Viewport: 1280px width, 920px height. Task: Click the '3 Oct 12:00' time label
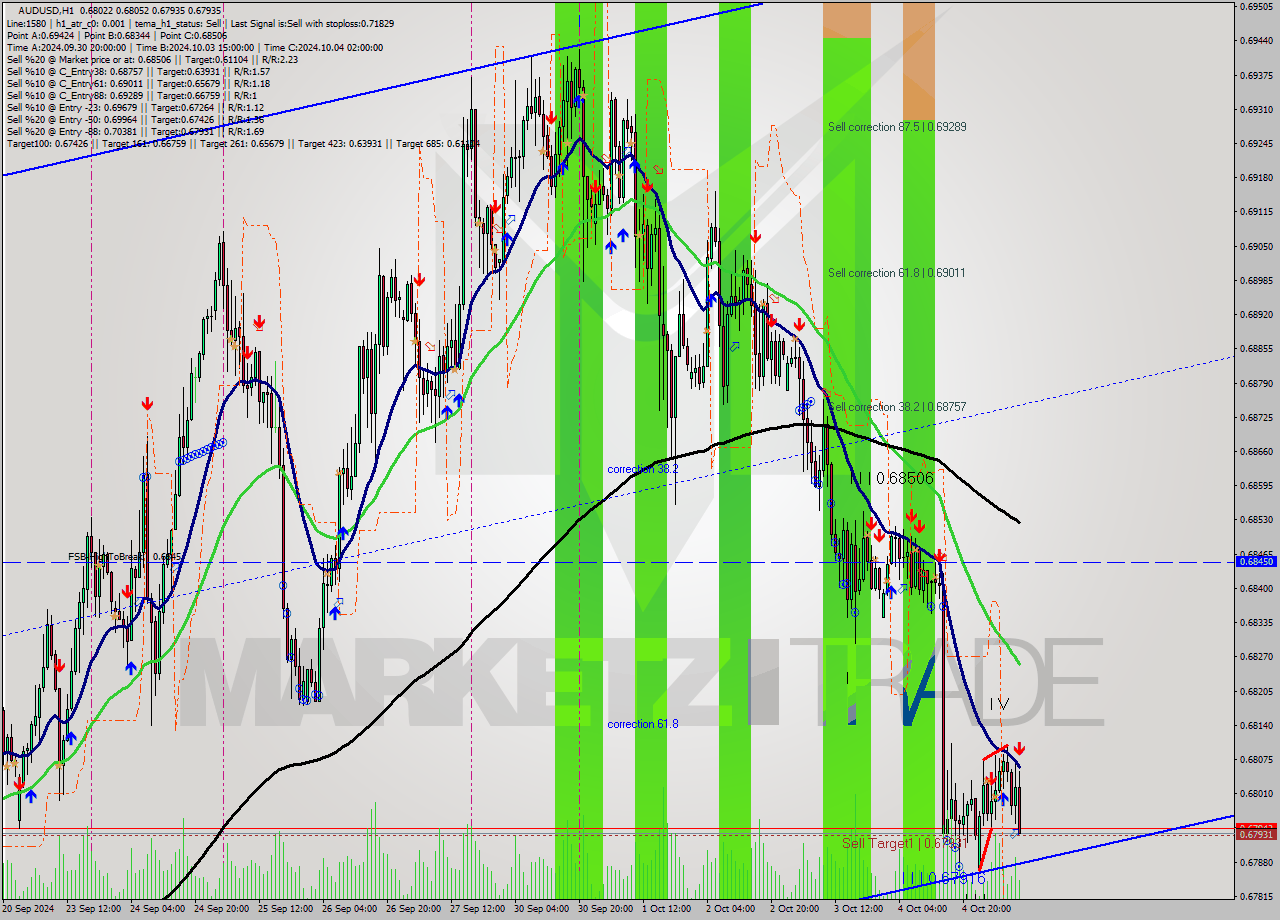(x=858, y=909)
